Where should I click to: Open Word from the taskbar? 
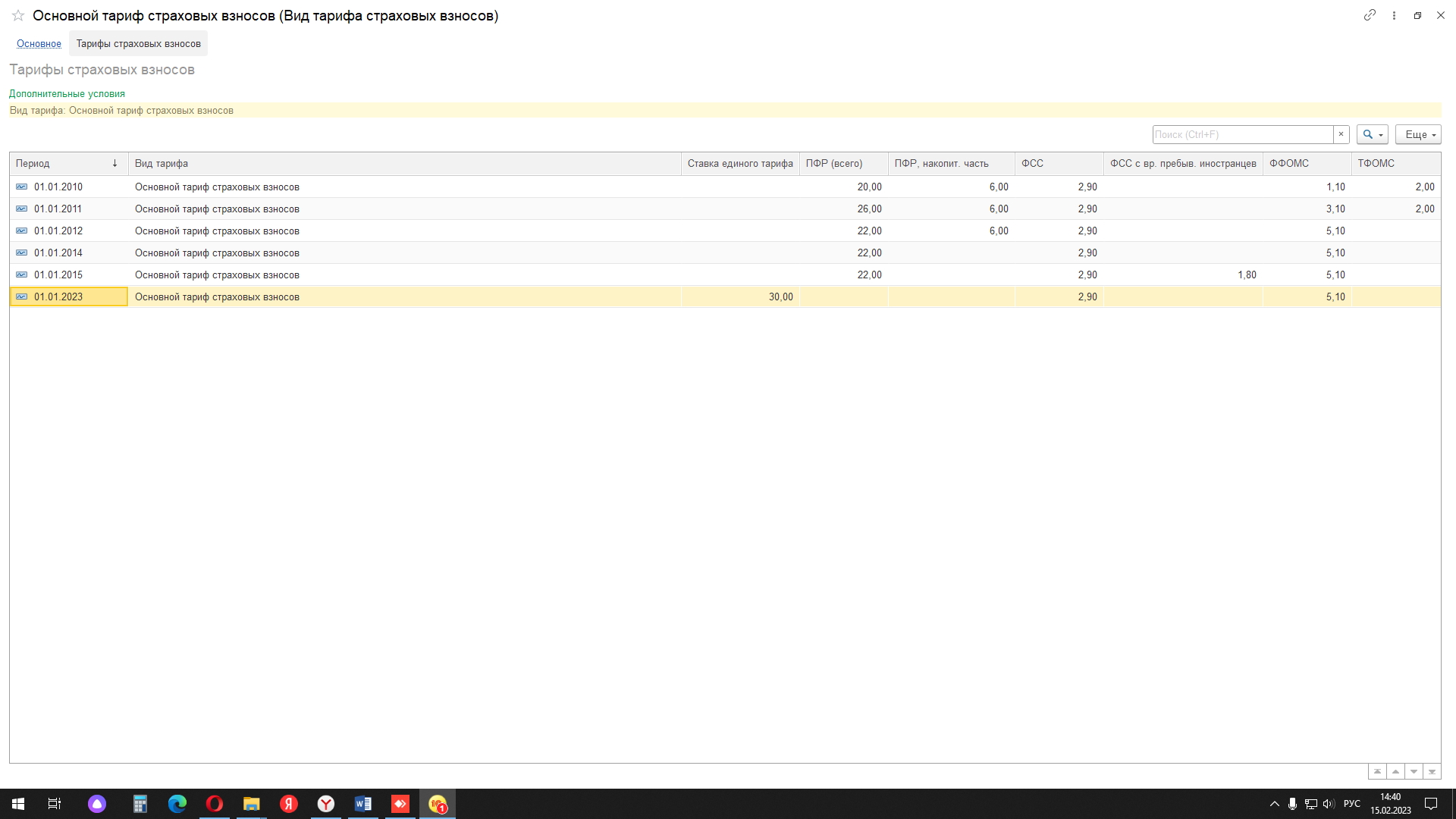tap(362, 804)
